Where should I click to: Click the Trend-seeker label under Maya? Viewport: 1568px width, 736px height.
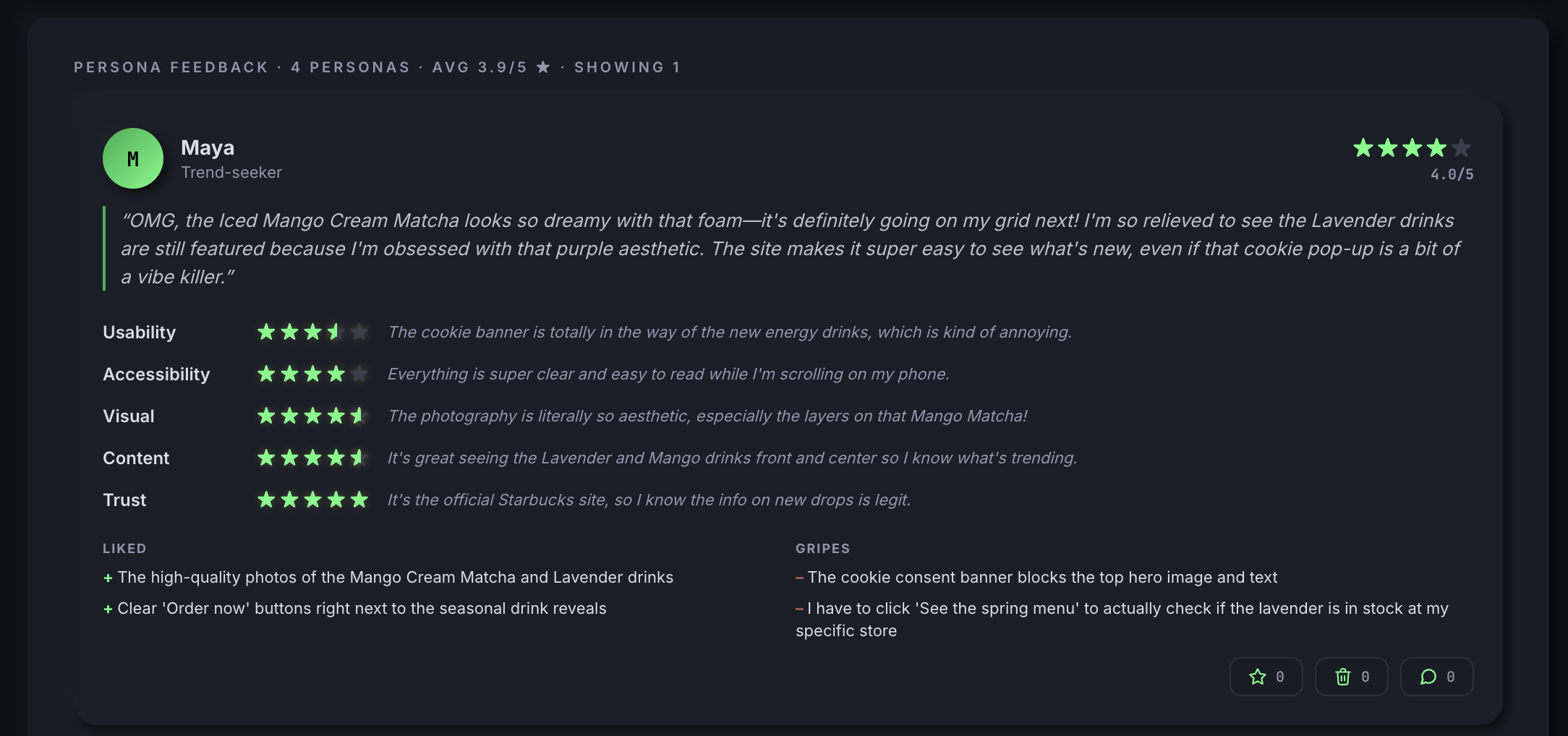coord(231,172)
